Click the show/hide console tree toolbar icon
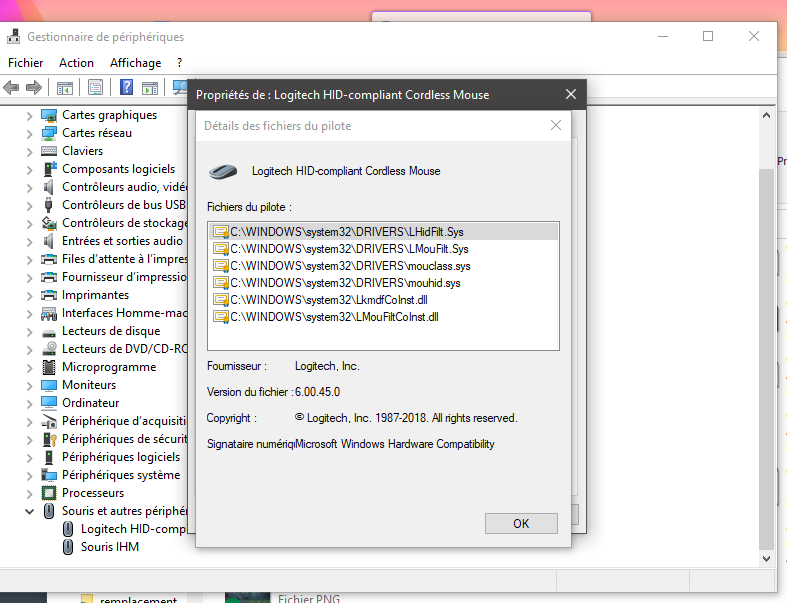The image size is (787, 603). click(65, 88)
